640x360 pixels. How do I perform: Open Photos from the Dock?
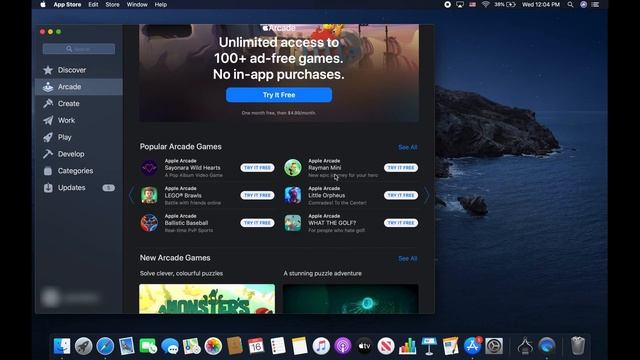[213, 346]
